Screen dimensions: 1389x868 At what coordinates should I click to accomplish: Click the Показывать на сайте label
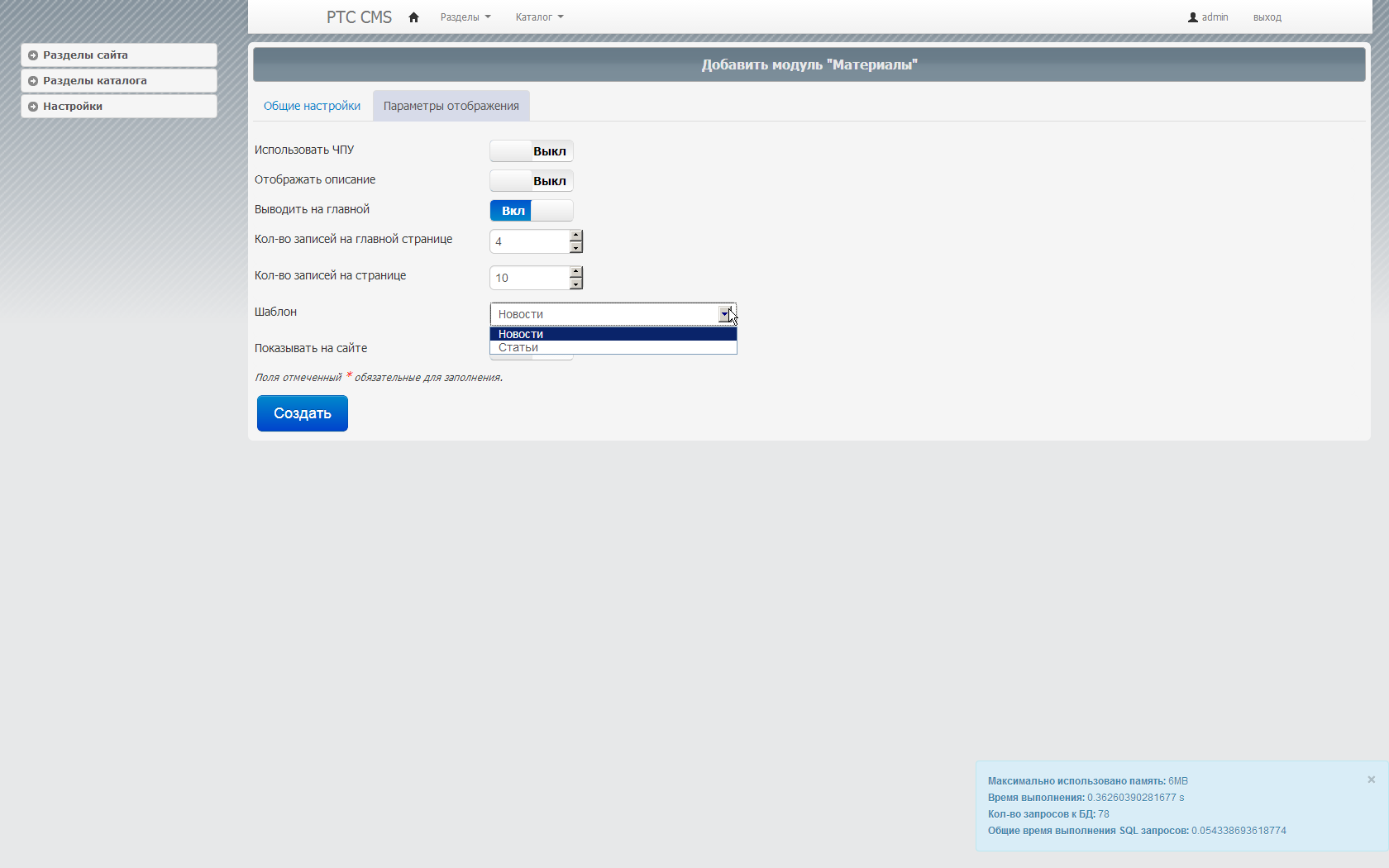pos(311,348)
